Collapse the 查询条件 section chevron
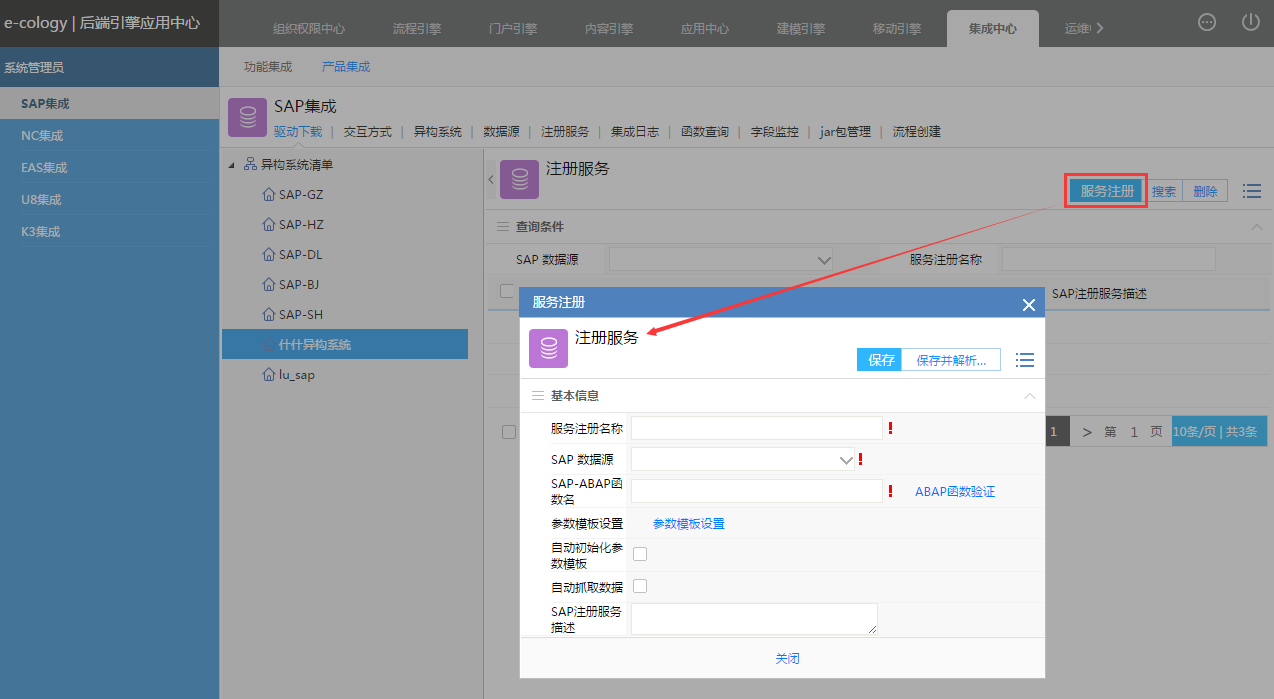The height and width of the screenshot is (699, 1274). [1256, 227]
